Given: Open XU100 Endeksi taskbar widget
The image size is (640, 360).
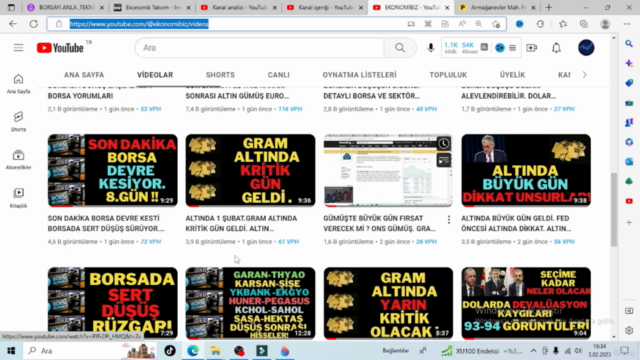Looking at the screenshot, I should tap(482, 351).
